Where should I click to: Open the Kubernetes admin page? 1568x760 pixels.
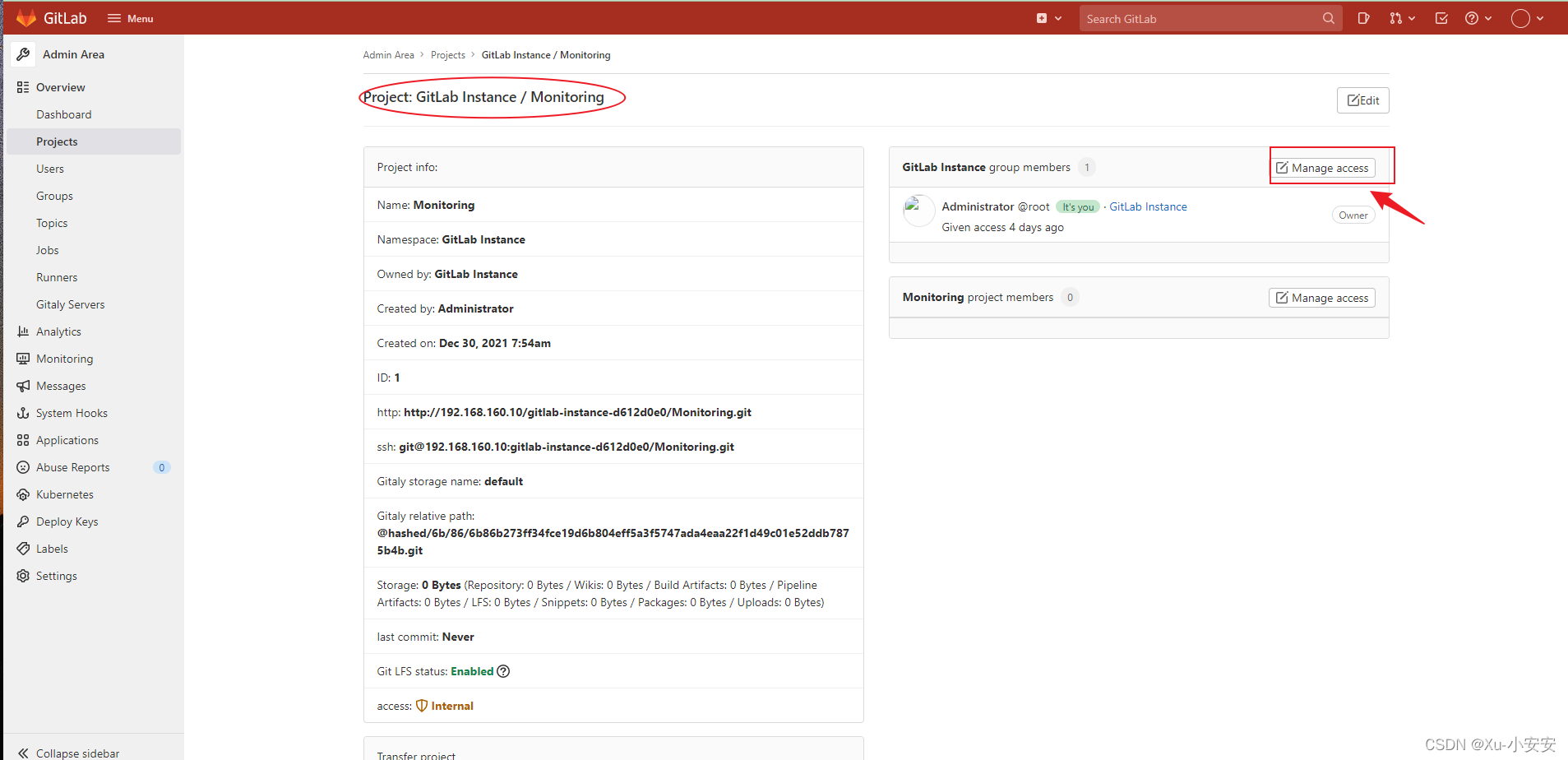pos(65,494)
